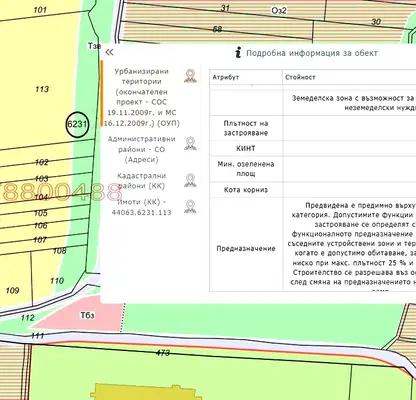The image size is (416, 400).
Task: Collapse the info panel with double-chevron
Action: click(109, 52)
